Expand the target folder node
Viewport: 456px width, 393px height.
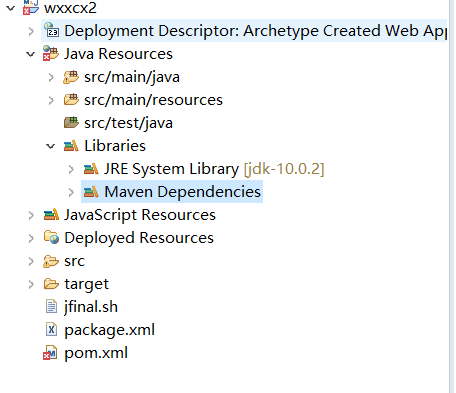31,284
